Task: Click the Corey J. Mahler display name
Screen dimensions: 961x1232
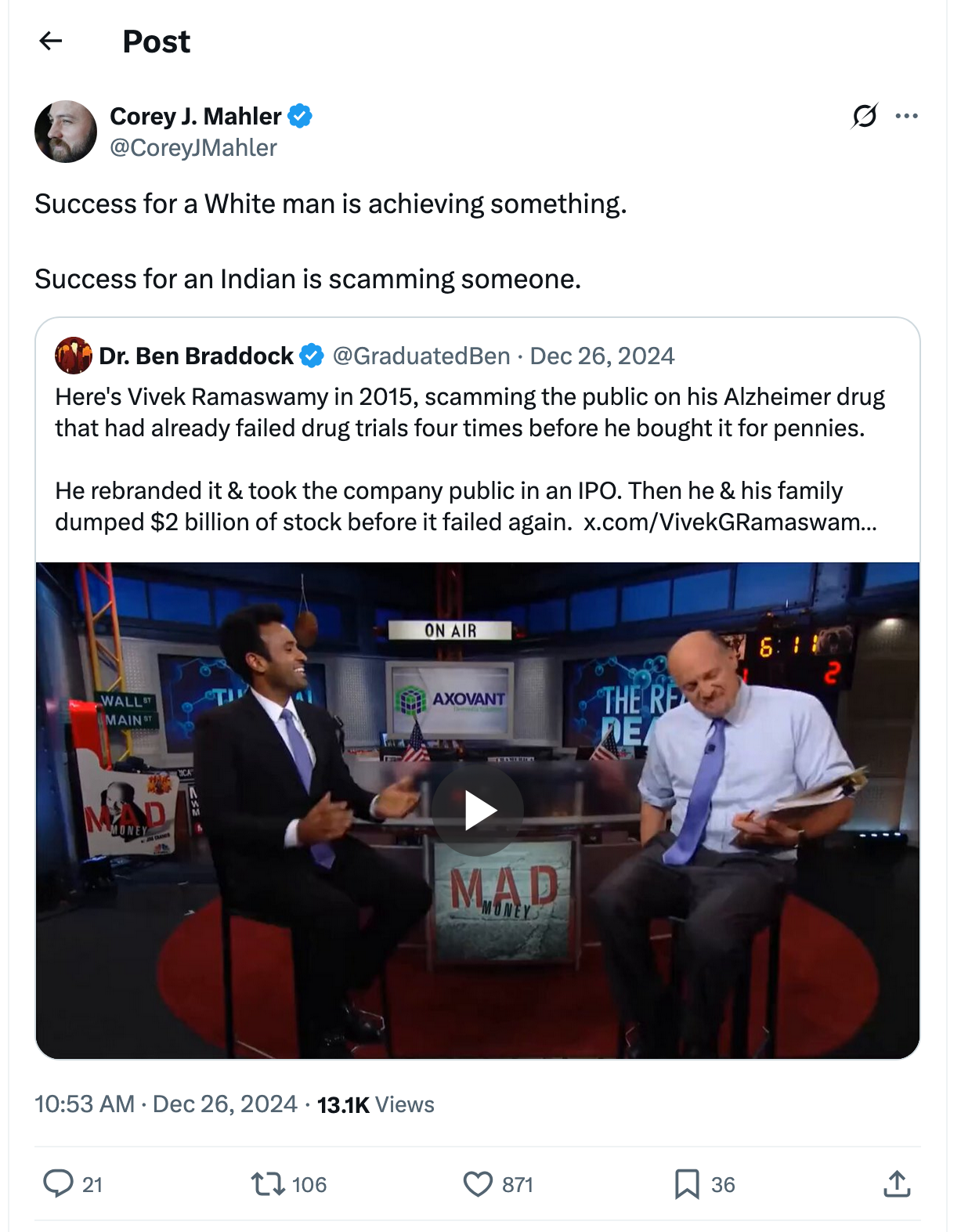Action: pos(196,116)
